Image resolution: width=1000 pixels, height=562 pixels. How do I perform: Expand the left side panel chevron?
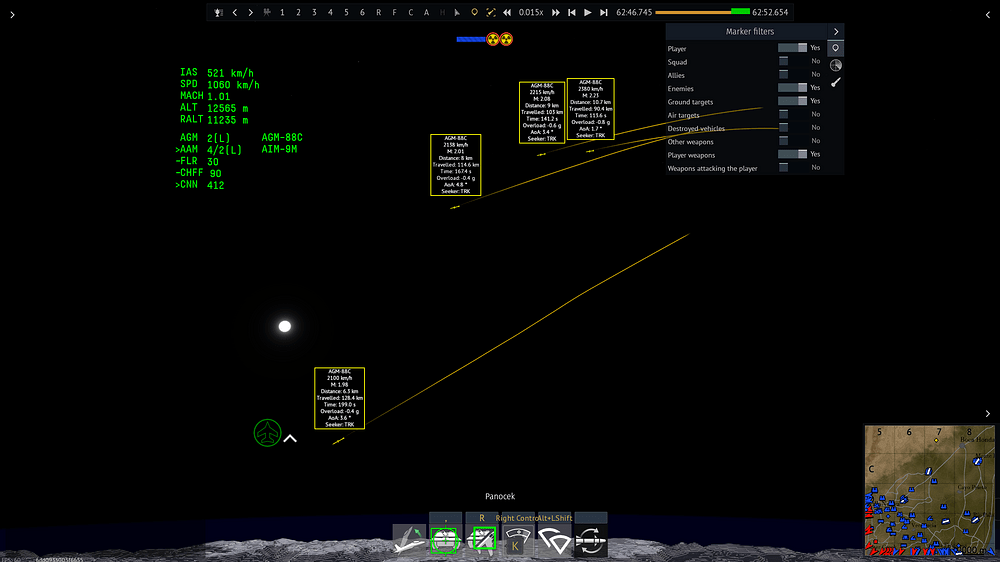tap(12, 15)
